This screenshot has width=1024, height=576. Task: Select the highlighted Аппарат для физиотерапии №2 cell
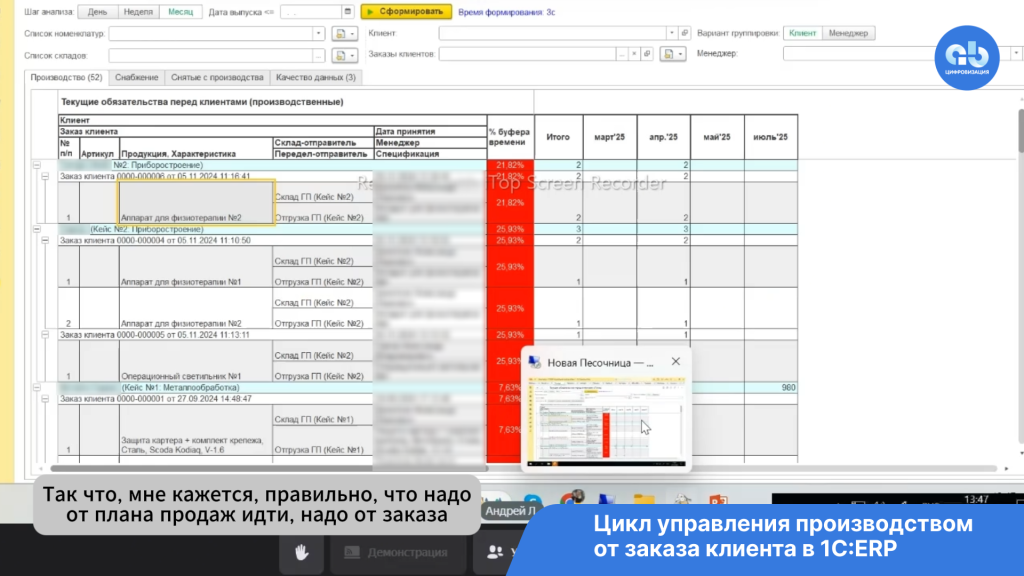point(196,202)
